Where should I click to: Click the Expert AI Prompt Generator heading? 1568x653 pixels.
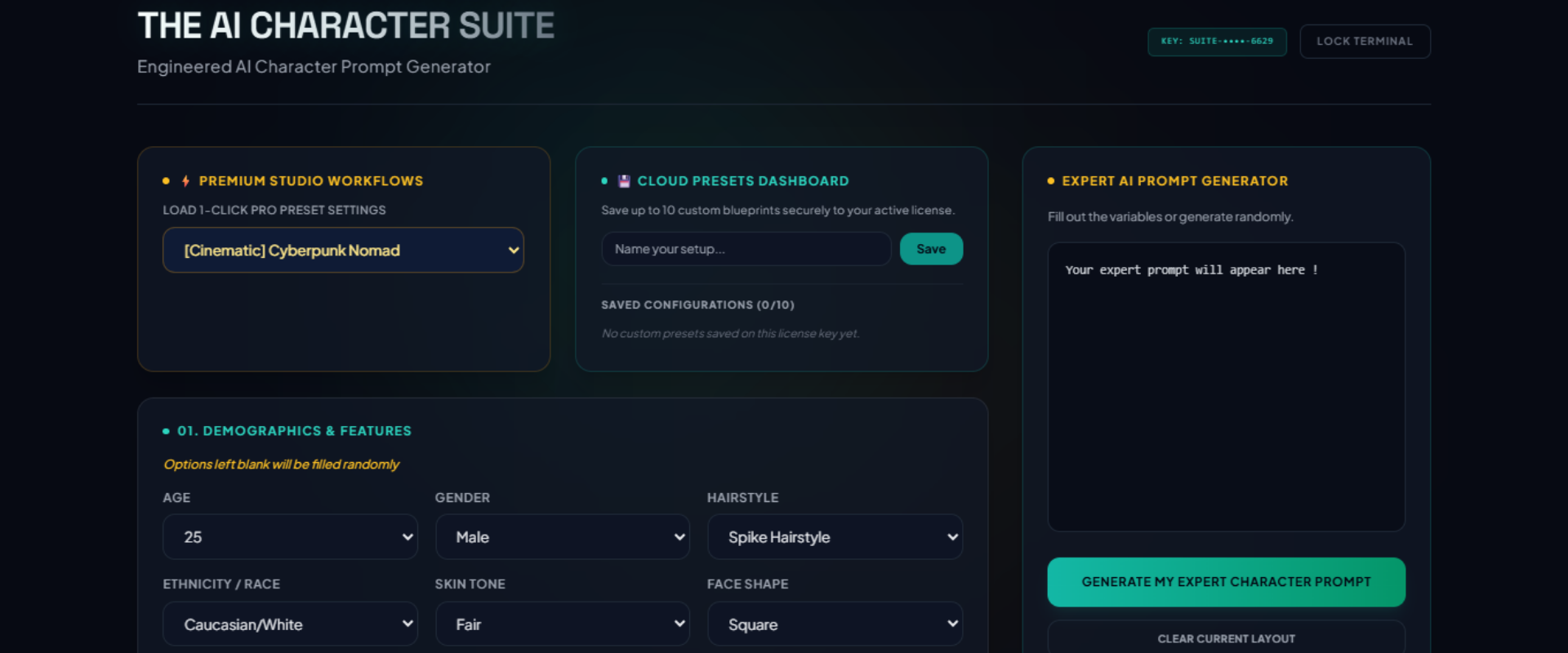tap(1174, 181)
